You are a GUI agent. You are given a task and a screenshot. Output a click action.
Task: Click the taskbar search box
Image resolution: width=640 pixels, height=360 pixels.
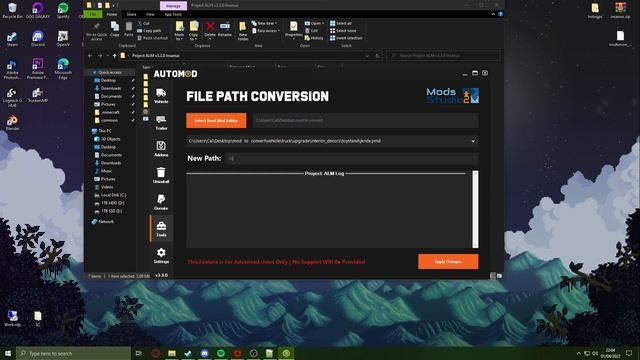(x=73, y=353)
